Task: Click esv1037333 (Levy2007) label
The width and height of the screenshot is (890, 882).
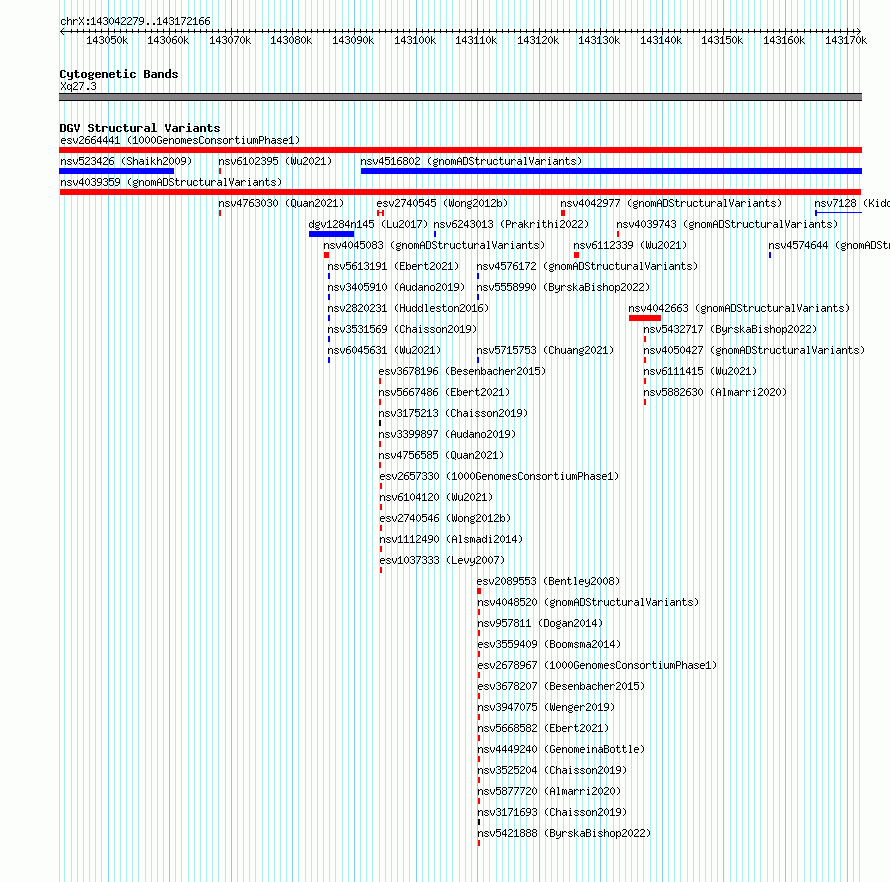Action: click(x=442, y=560)
